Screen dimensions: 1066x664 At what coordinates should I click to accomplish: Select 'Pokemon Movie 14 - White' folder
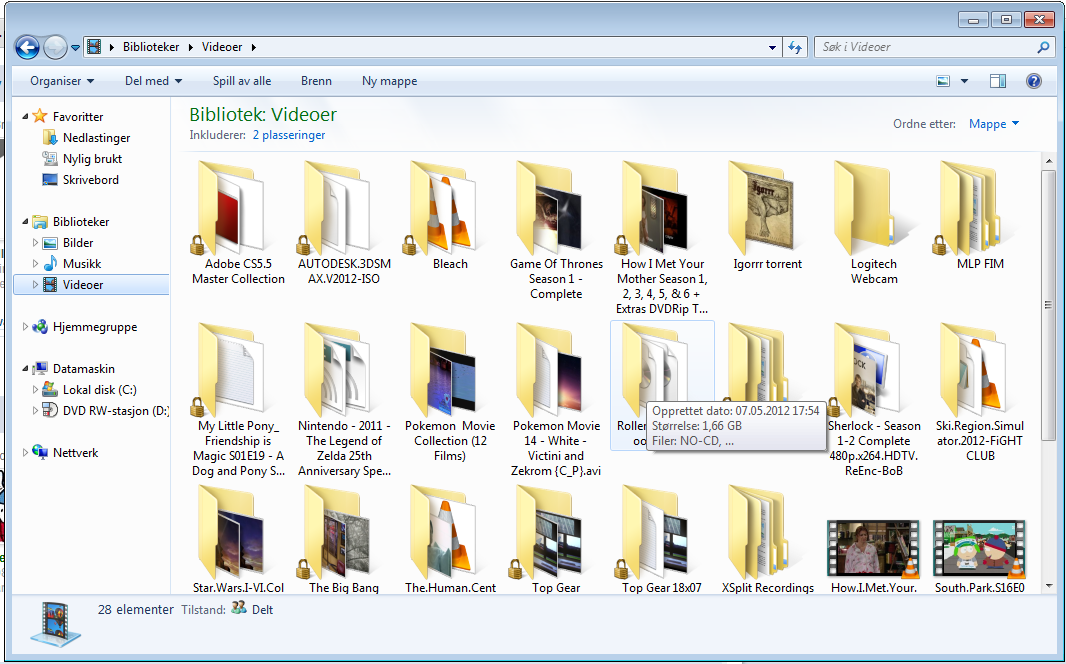tap(556, 400)
